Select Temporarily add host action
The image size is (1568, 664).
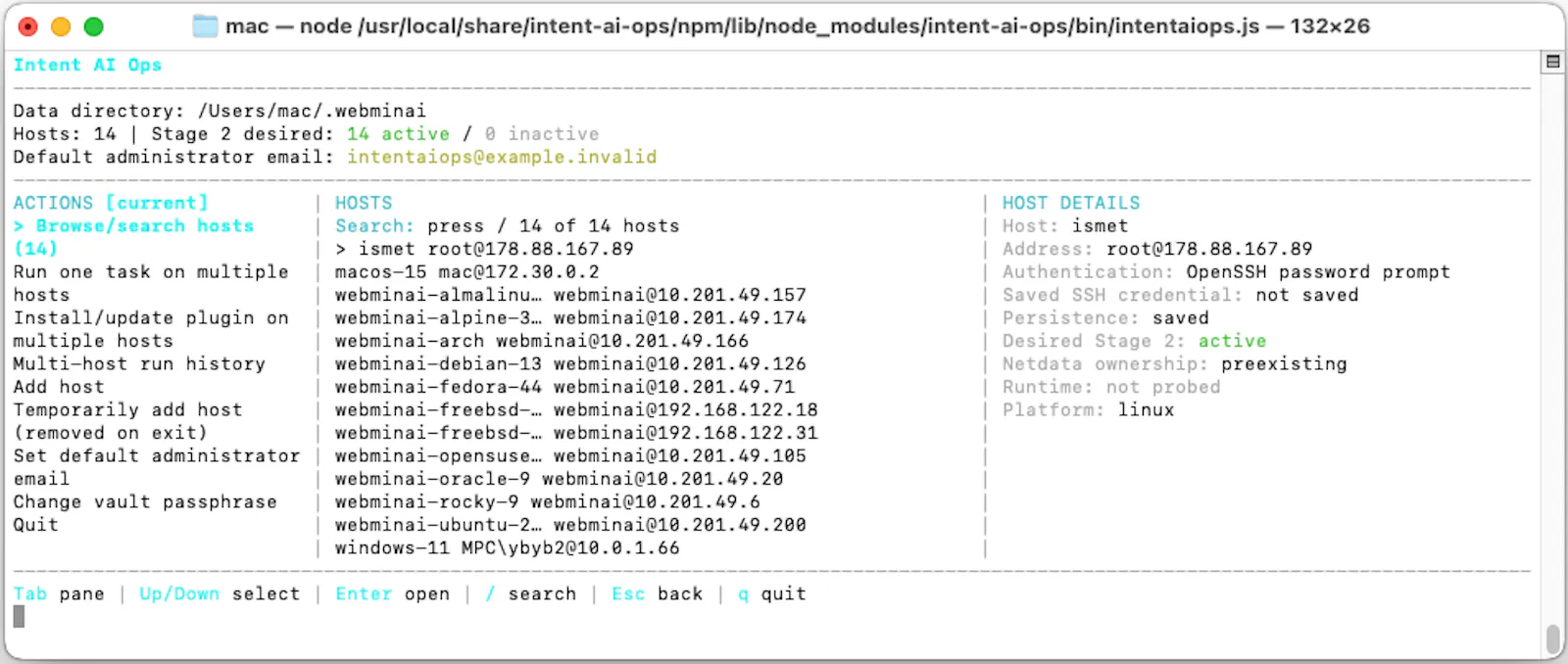coord(127,421)
